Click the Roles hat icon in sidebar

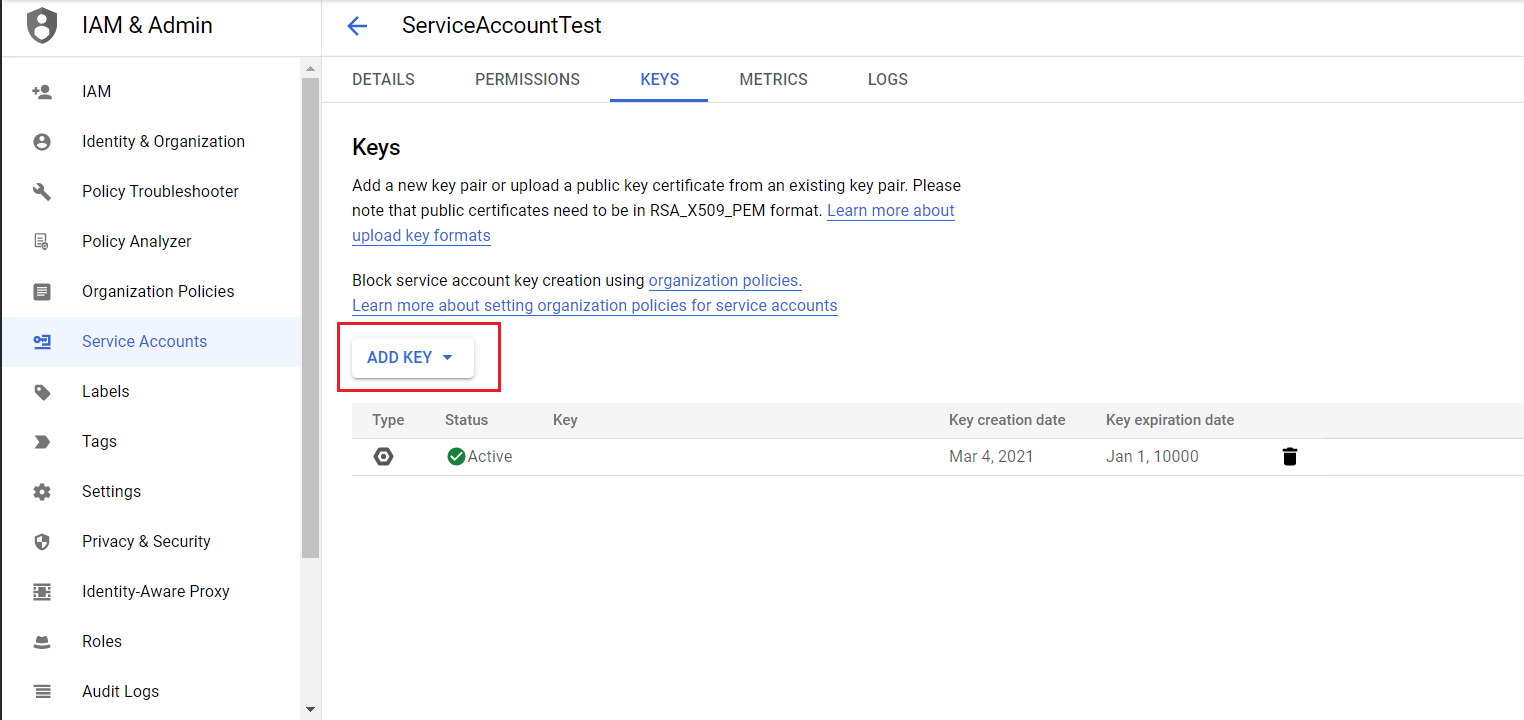point(42,642)
